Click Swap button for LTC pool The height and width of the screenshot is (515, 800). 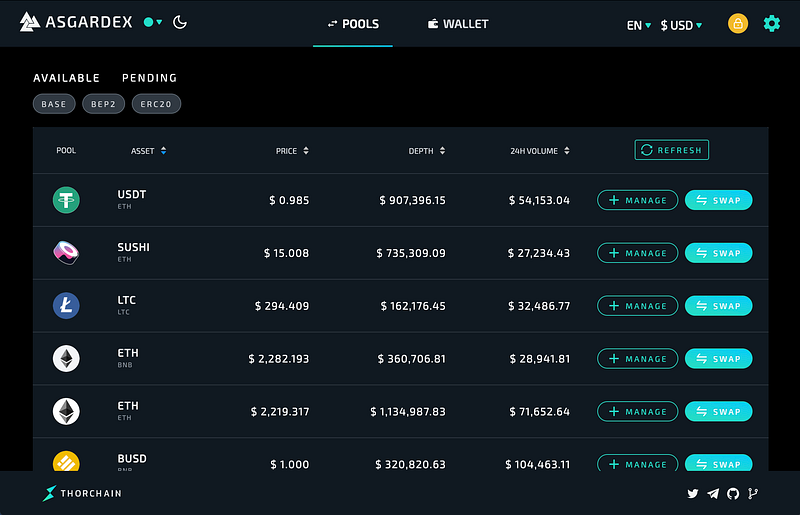tap(718, 306)
